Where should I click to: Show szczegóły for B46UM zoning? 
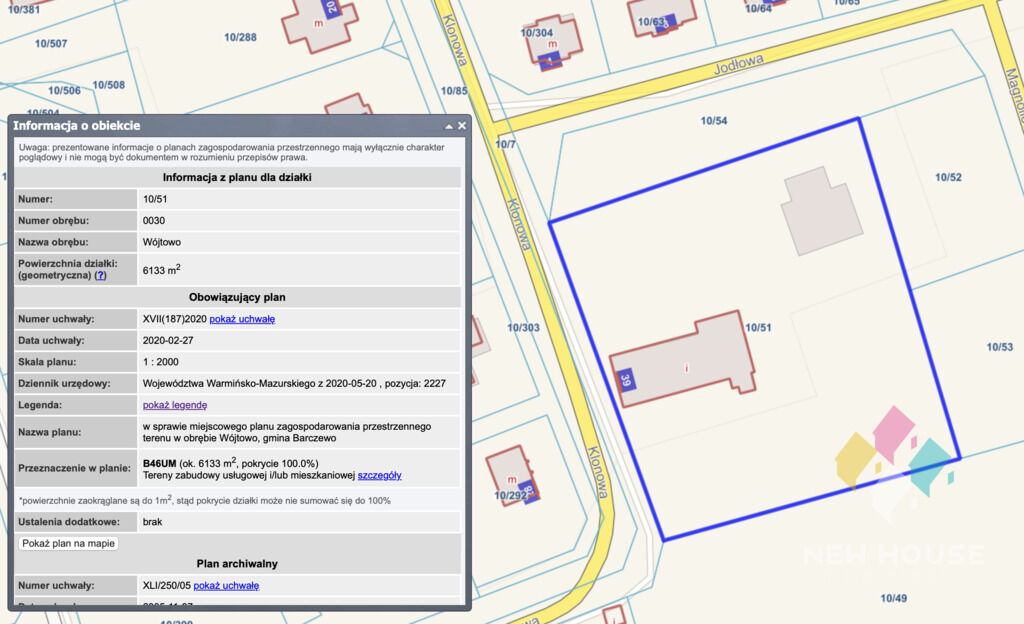379,475
